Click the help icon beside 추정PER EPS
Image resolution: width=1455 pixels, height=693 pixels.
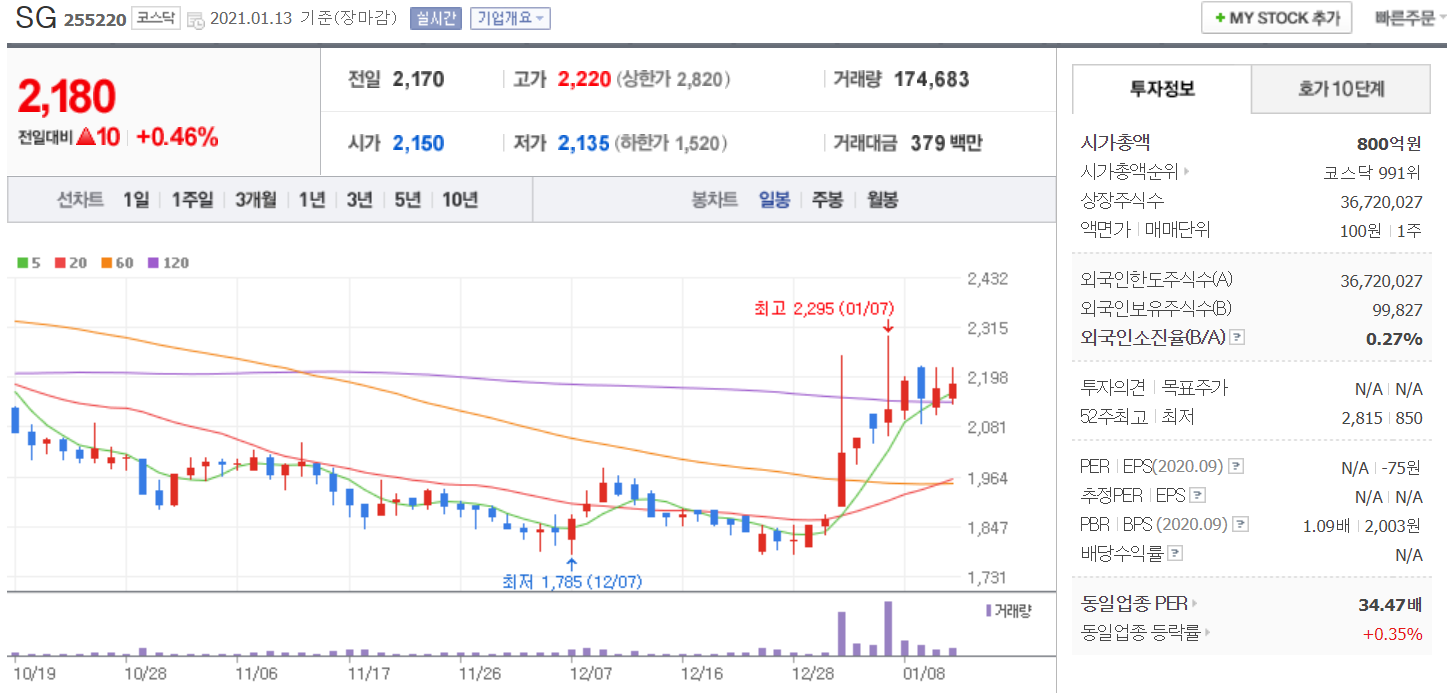coord(1198,495)
